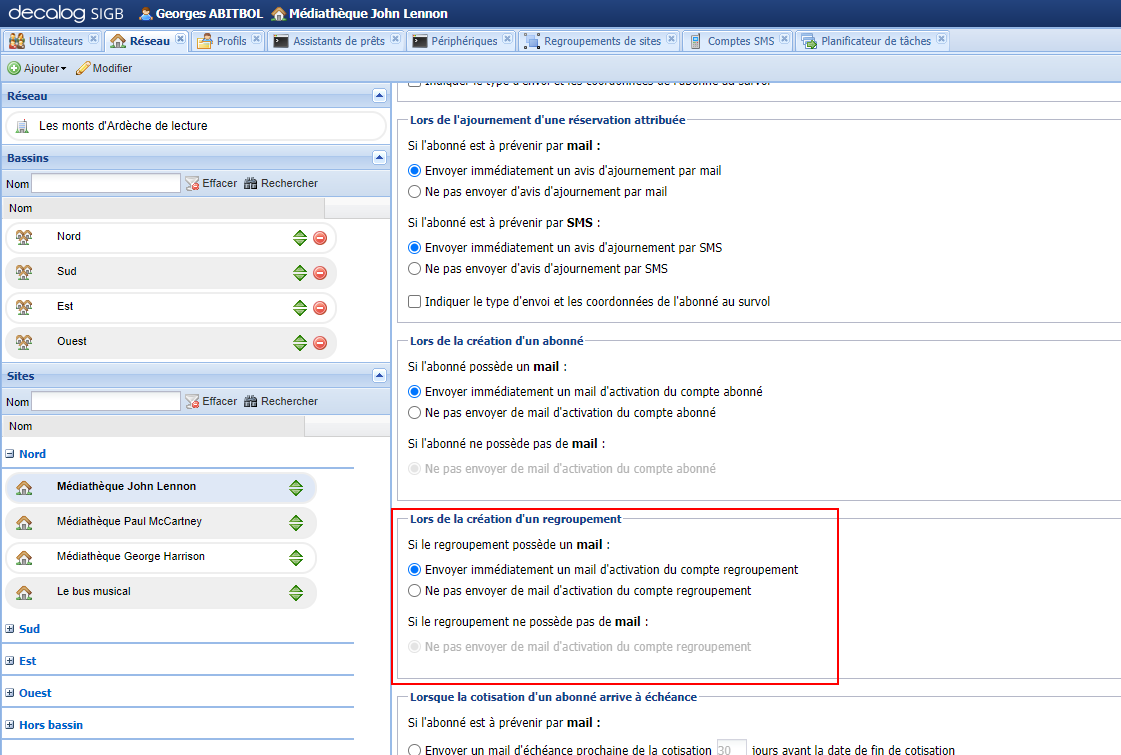Click the Nom input field in the Sites panel

(105, 401)
